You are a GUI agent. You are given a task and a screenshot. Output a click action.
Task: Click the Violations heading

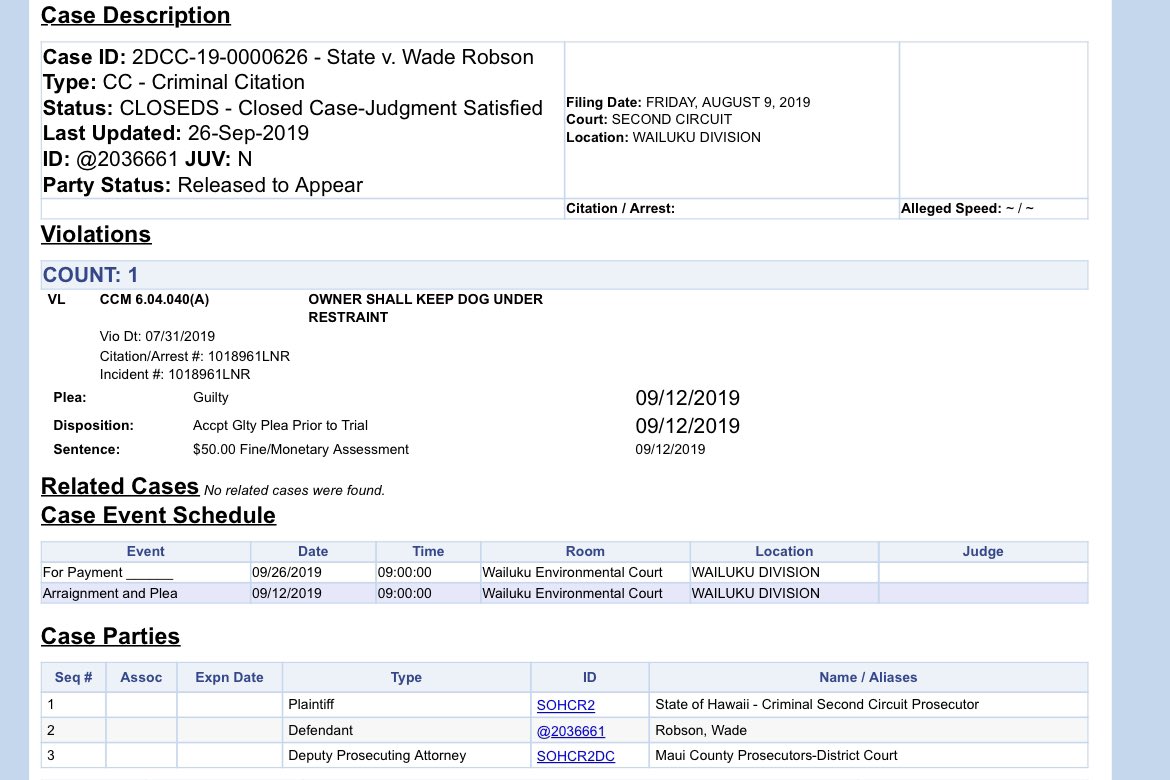(x=96, y=234)
